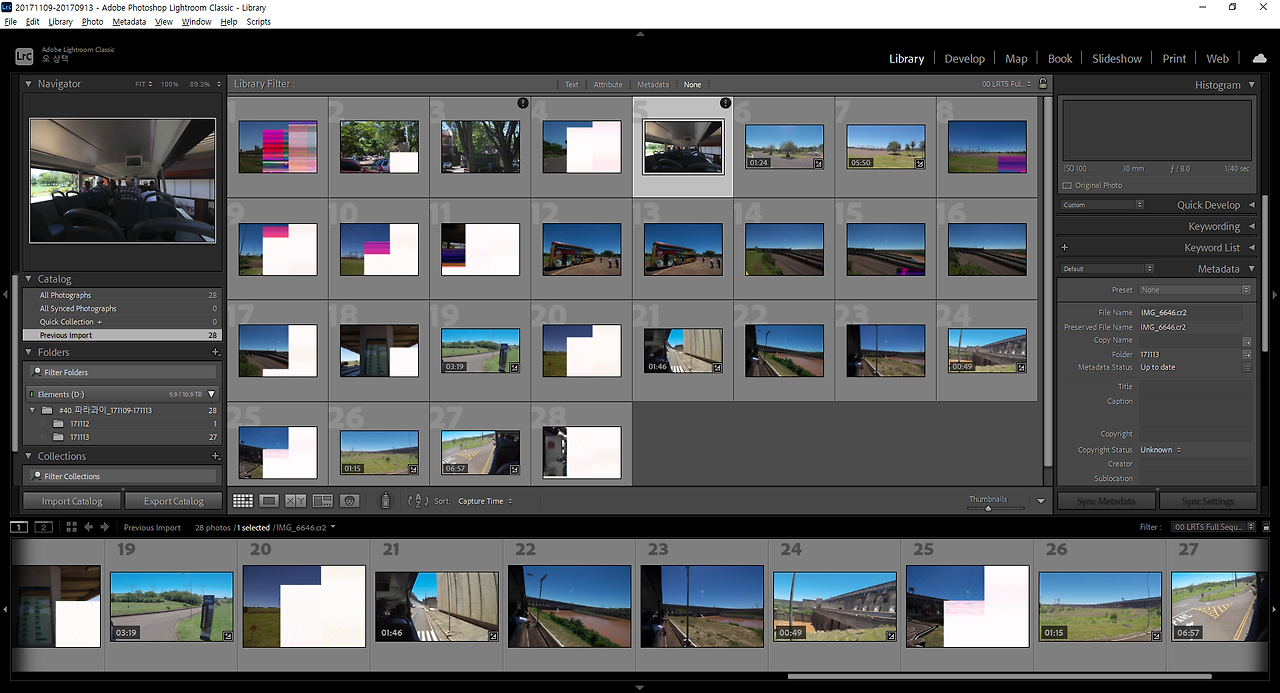The width and height of the screenshot is (1280, 693).
Task: Collapse the Folders panel
Action: pyautogui.click(x=28, y=352)
